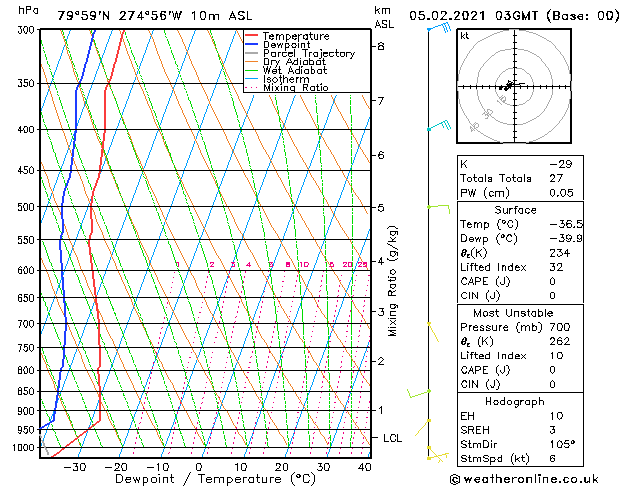Click the SREH value 3
Screen dimensions: 629x486
[x=552, y=430]
